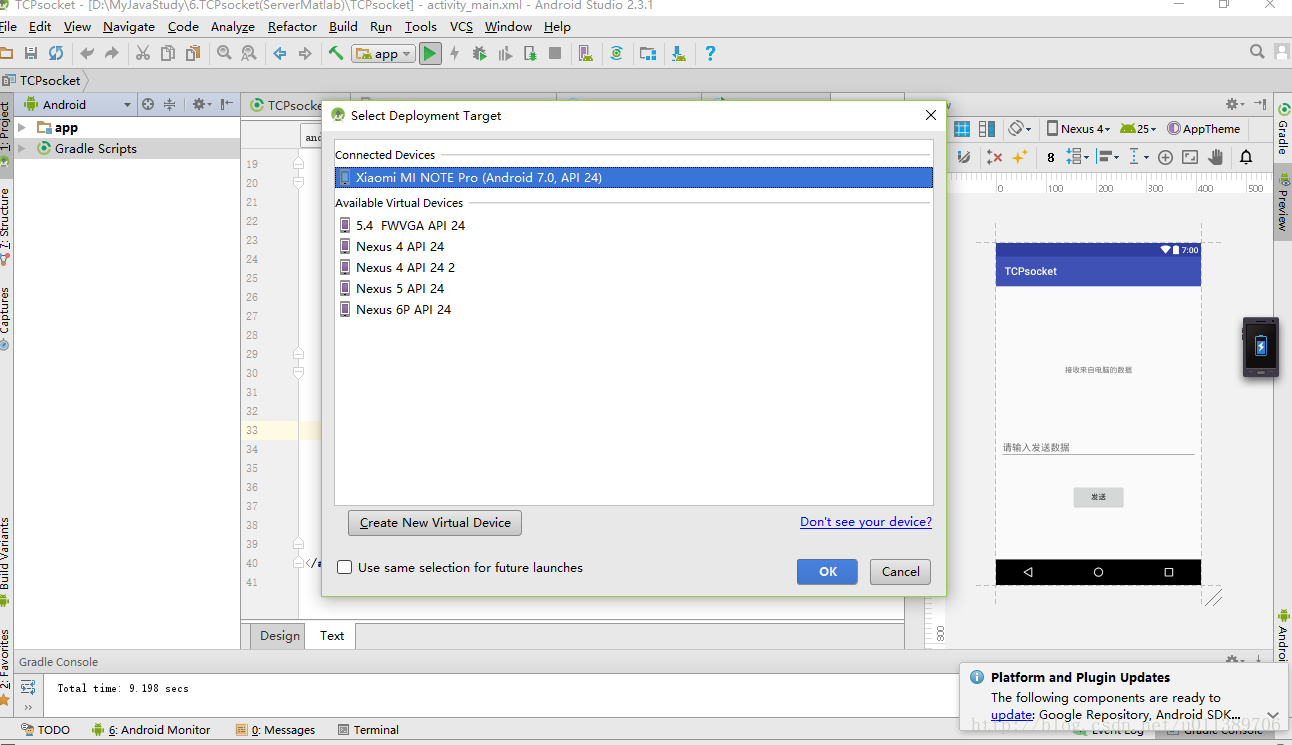The height and width of the screenshot is (745, 1292).
Task: Open the Nexus 4 device dropdown
Action: point(1079,129)
